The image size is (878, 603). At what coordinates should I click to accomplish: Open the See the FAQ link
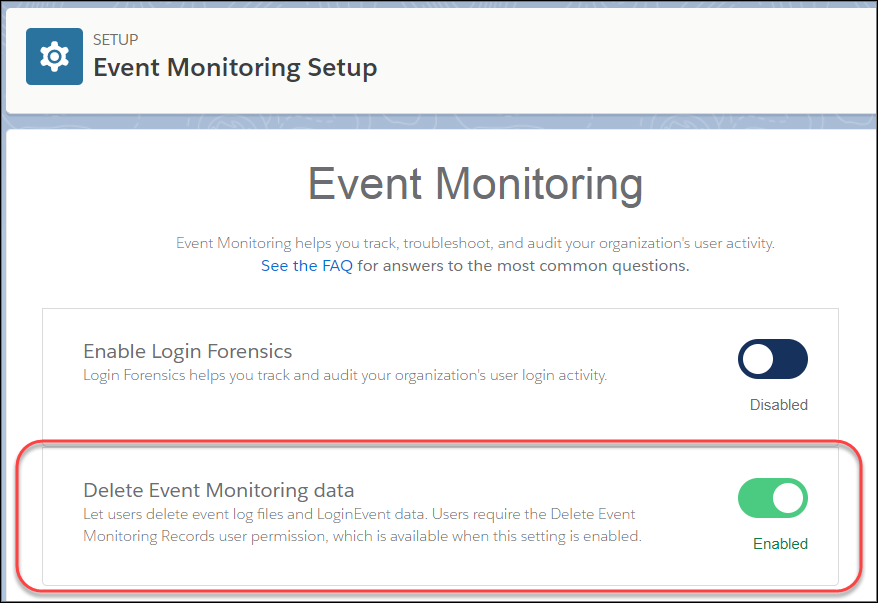(307, 265)
